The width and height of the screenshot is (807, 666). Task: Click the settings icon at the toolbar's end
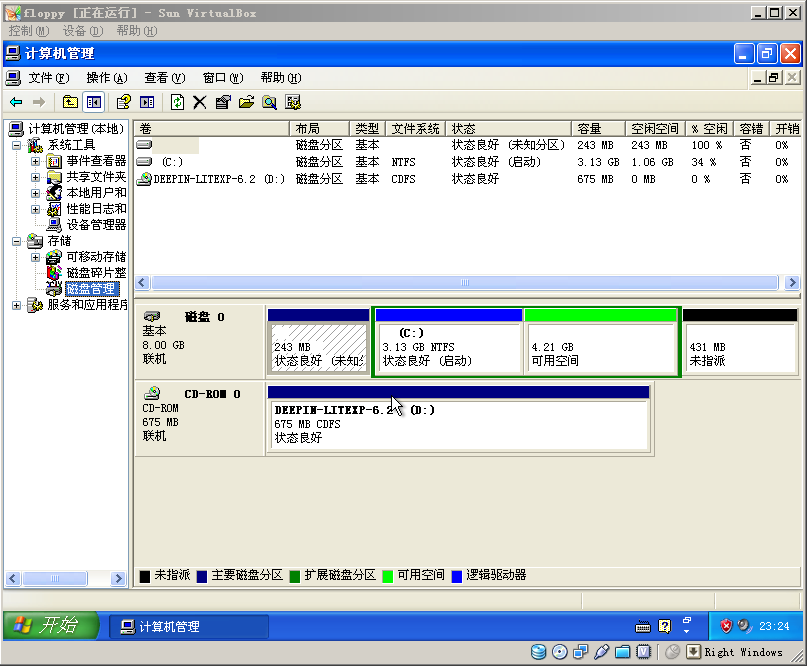coord(293,102)
